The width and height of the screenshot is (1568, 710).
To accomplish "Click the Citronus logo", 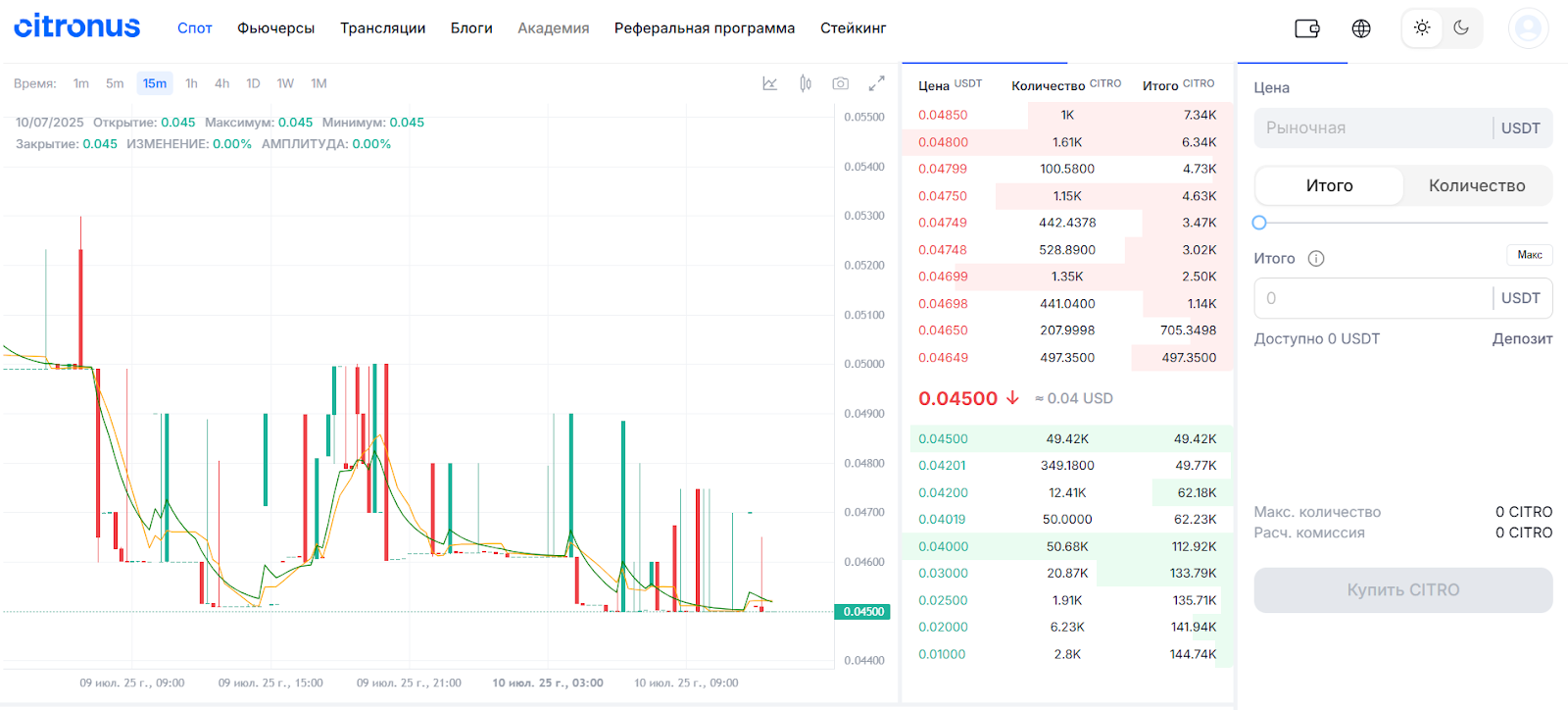I will [x=76, y=26].
